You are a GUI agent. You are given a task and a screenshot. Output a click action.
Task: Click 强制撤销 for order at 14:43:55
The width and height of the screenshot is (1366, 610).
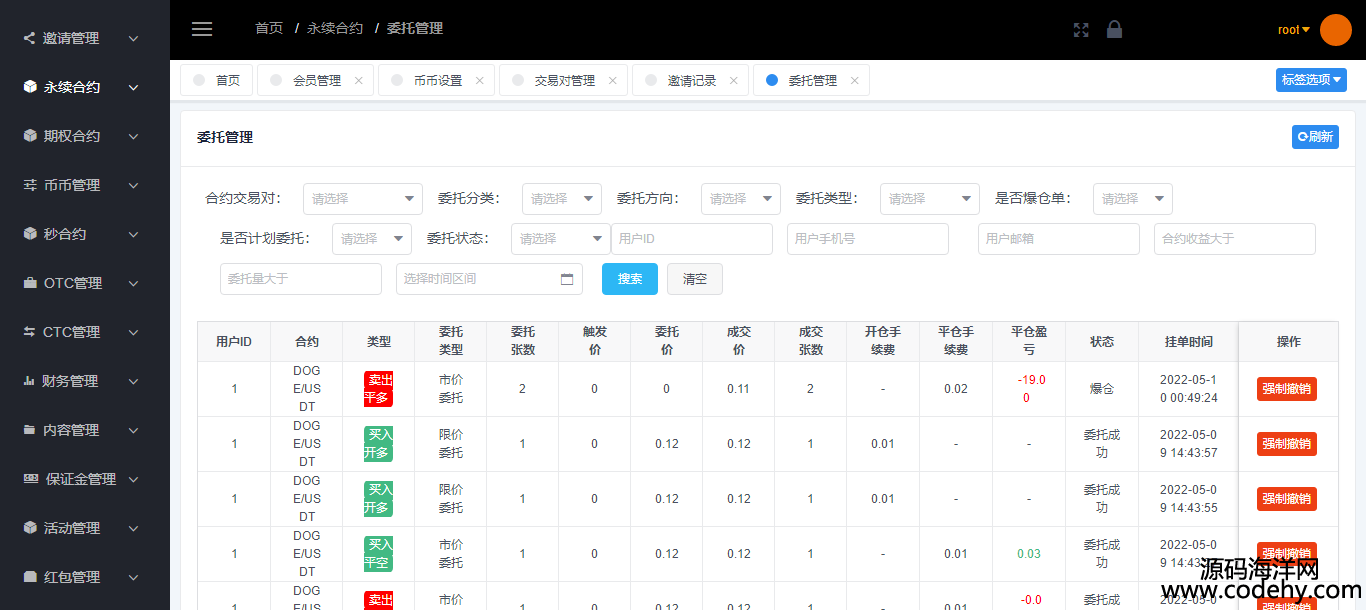(x=1287, y=499)
